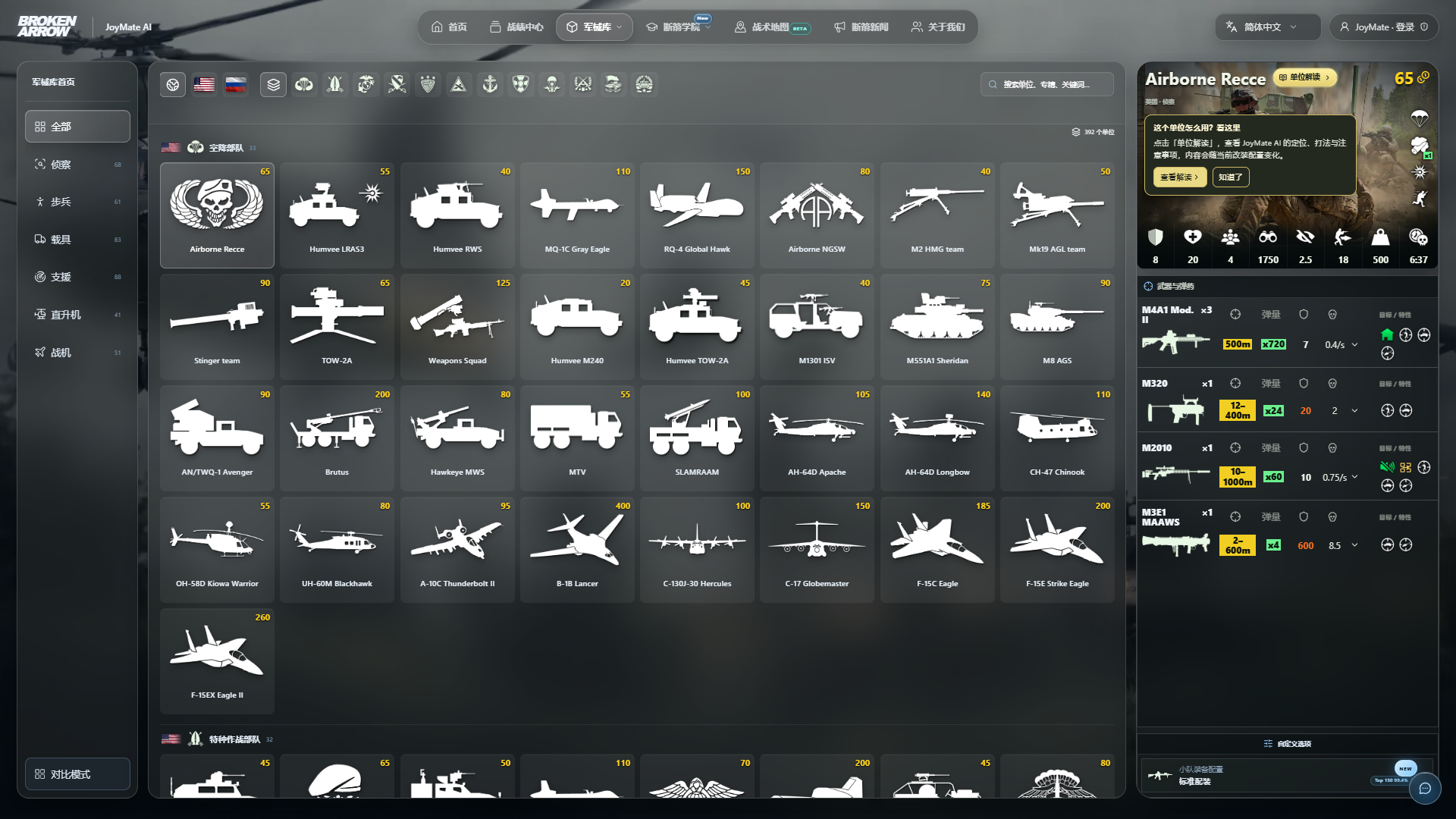This screenshot has height=819, width=1456.
Task: Open the 自定义选项 customization options header
Action: pyautogui.click(x=1288, y=744)
